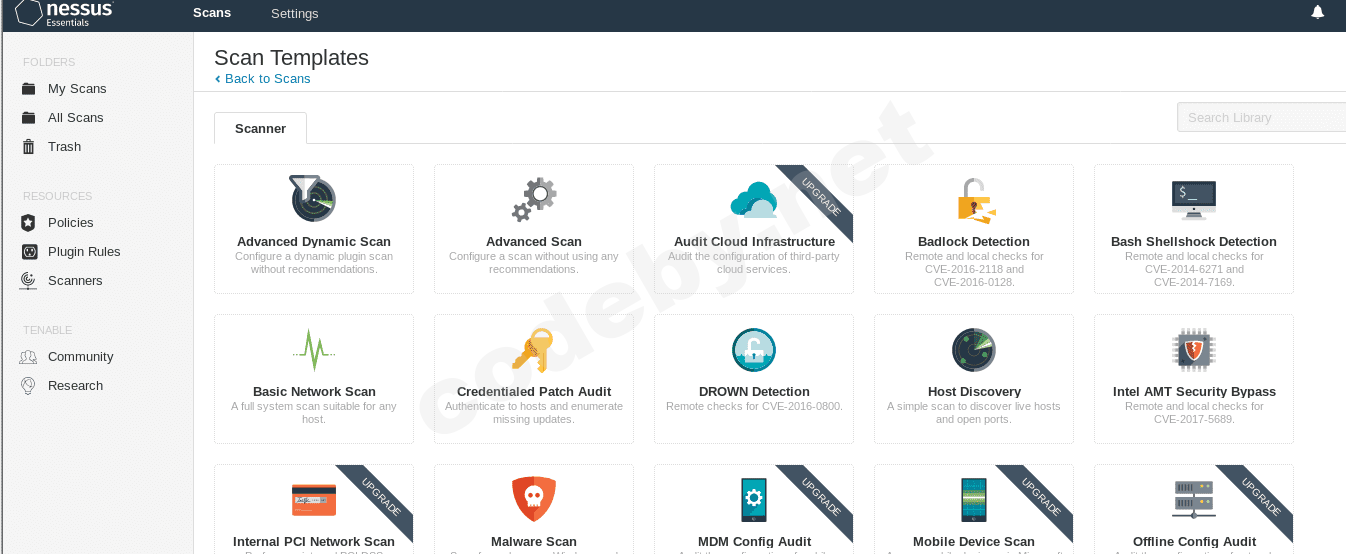
Task: Select the Scanner tab
Action: 261,128
